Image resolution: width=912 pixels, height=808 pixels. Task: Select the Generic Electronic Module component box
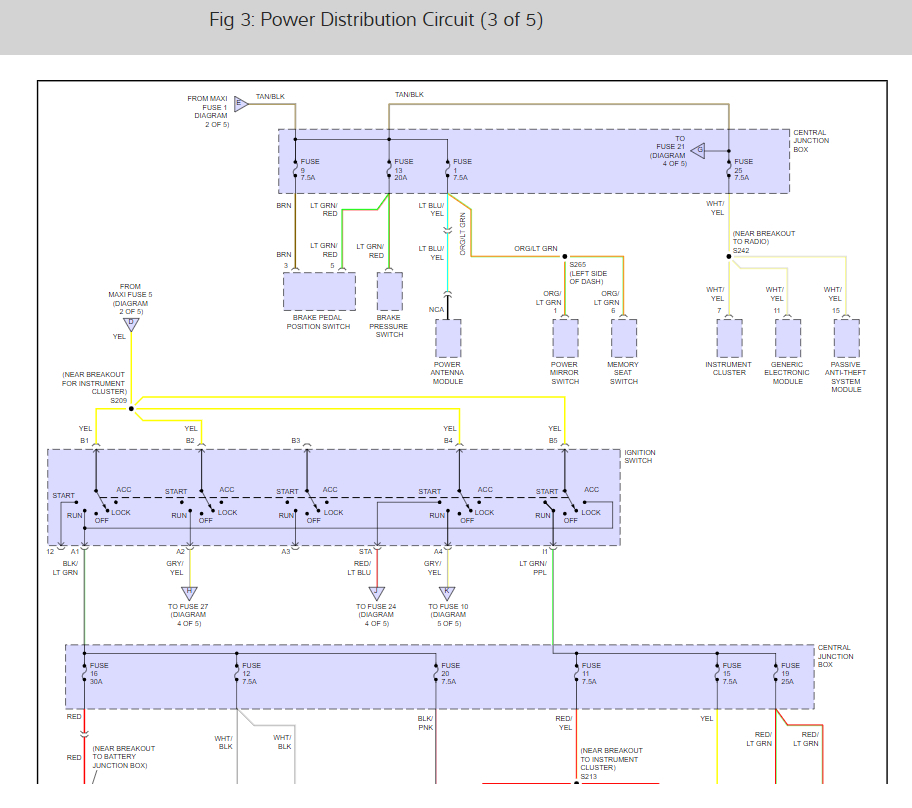(788, 338)
